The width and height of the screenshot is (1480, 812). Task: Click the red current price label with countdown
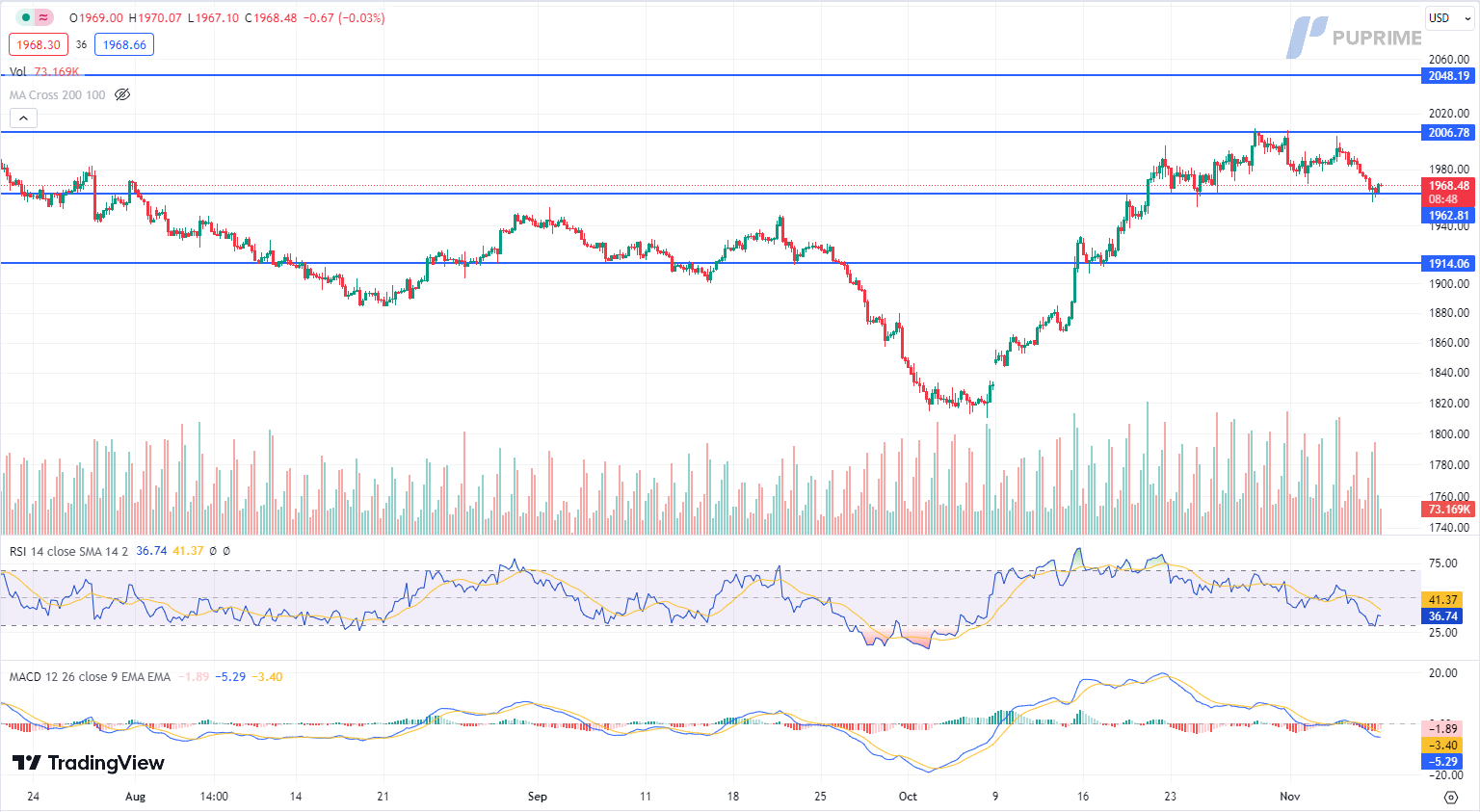pos(1448,193)
